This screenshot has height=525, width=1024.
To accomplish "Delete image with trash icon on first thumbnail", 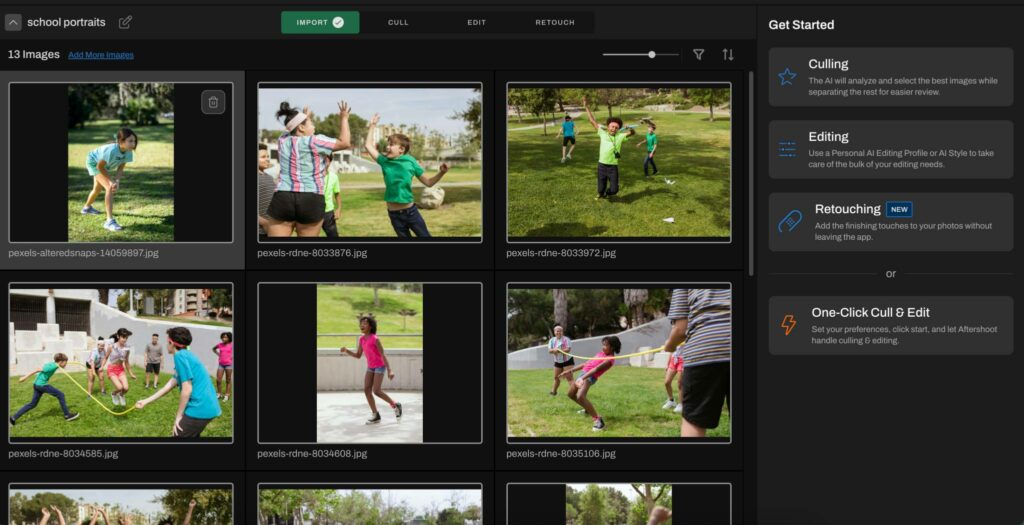I will pyautogui.click(x=213, y=102).
